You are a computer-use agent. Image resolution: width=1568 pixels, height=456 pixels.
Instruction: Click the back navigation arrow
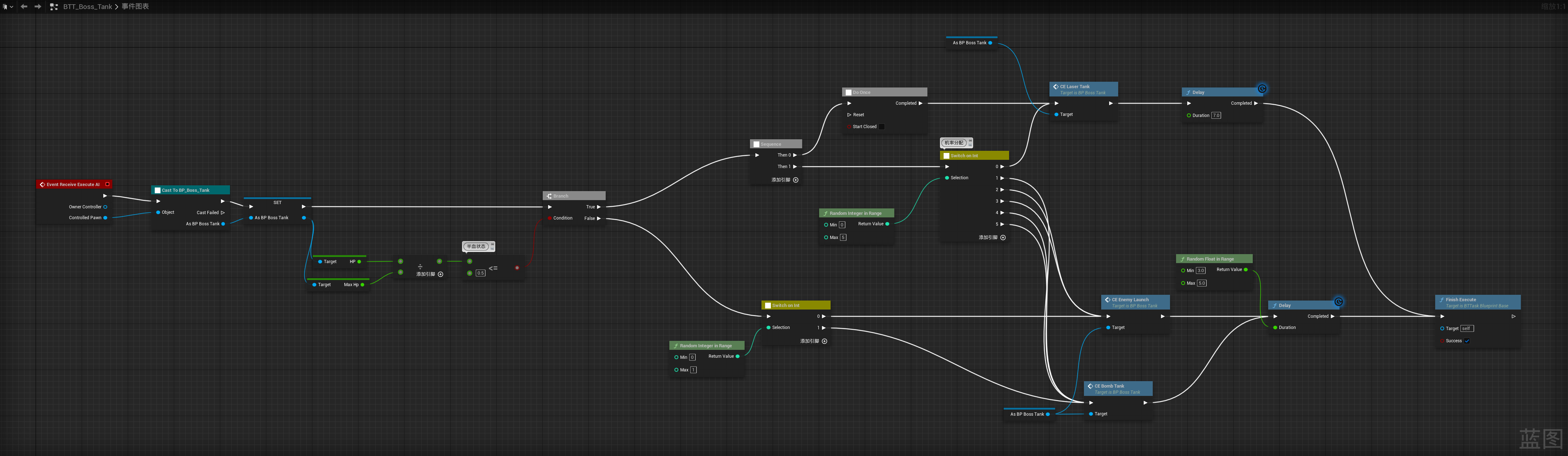click(x=24, y=7)
